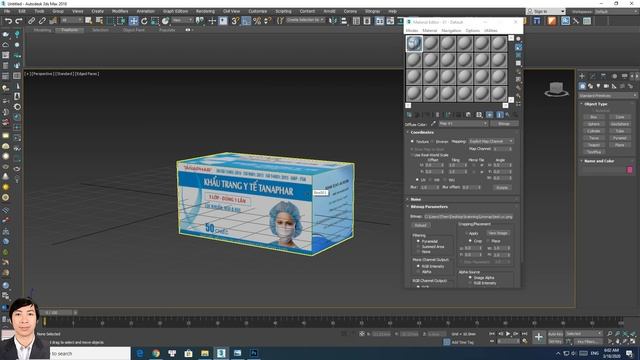The height and width of the screenshot is (360, 640).
Task: Select Summed Area filtering radio button
Action: click(x=418, y=247)
